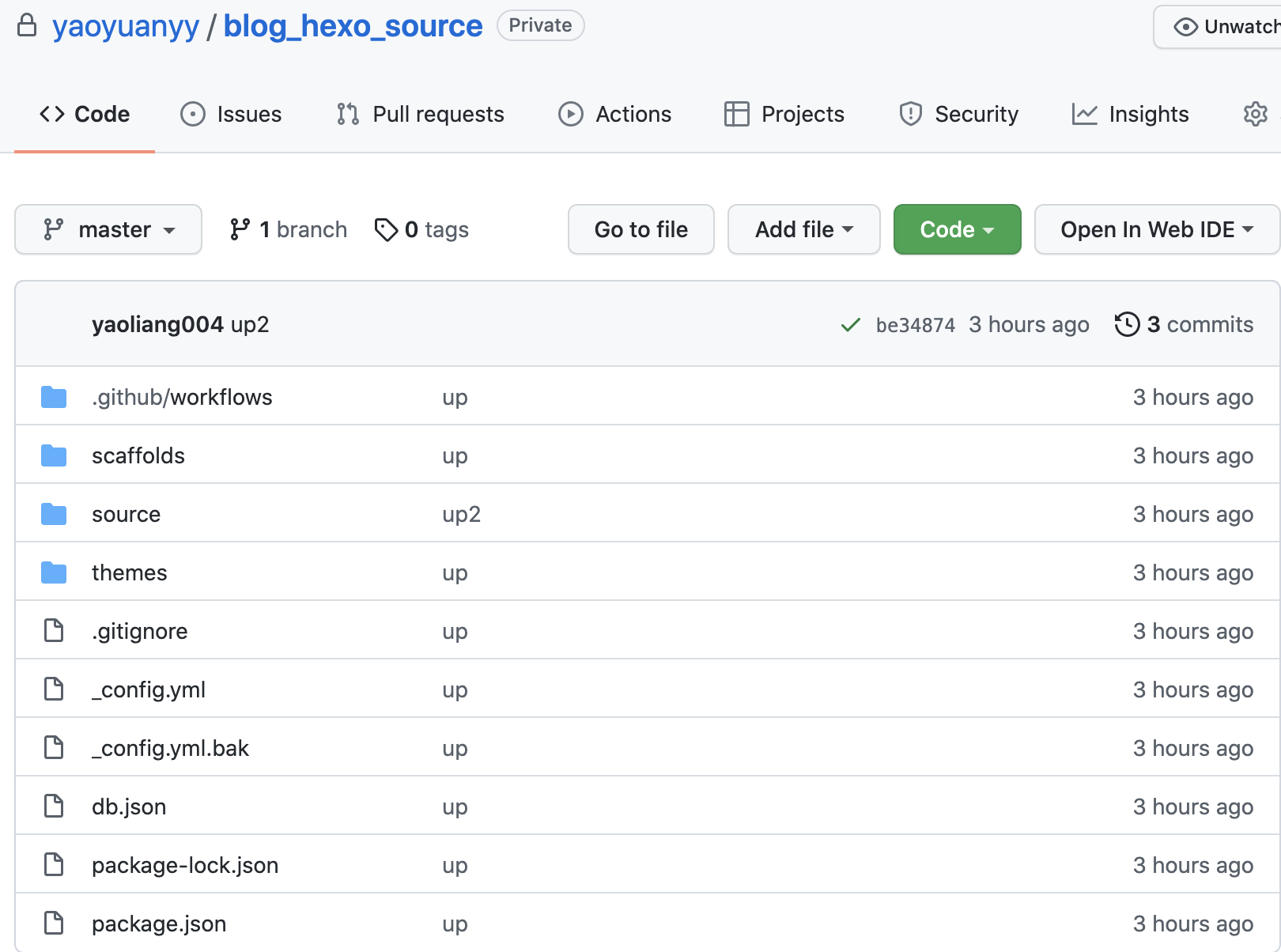Click the file icon beside _config.yml.bak
The image size is (1281, 952).
54,748
